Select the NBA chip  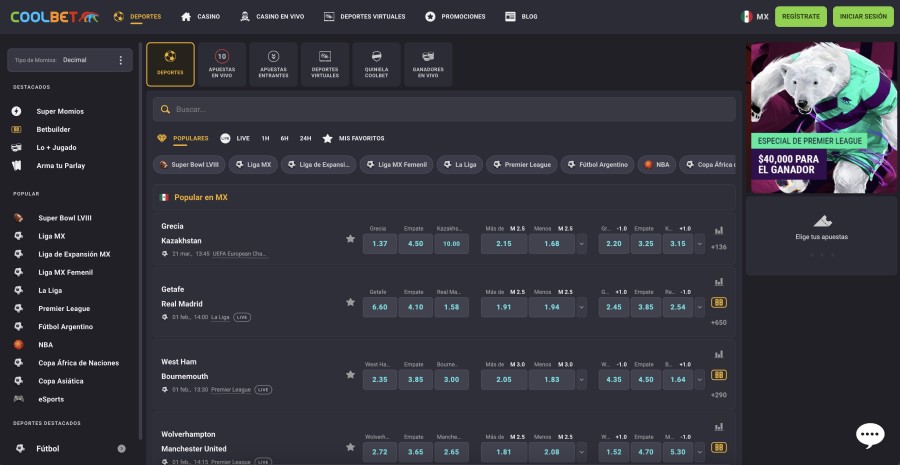(x=657, y=165)
